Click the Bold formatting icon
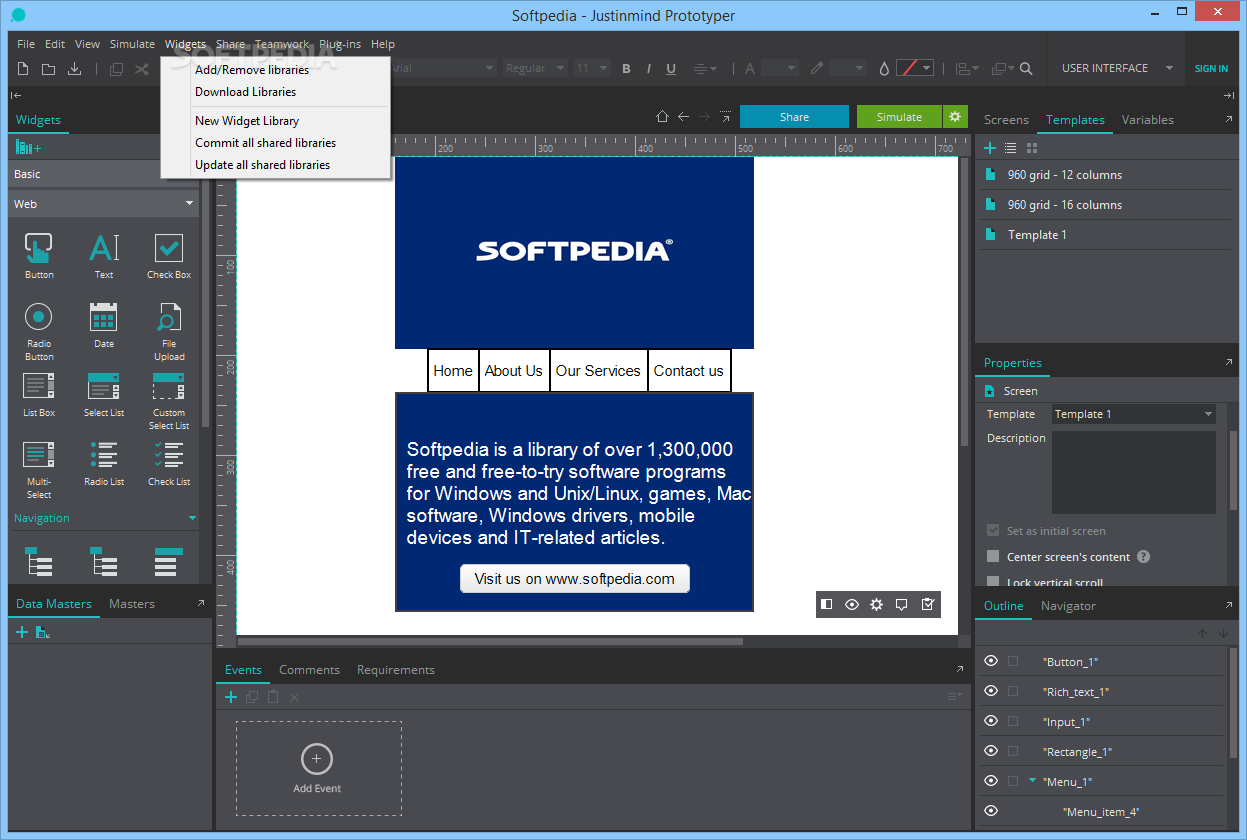The height and width of the screenshot is (840, 1247). click(x=627, y=69)
